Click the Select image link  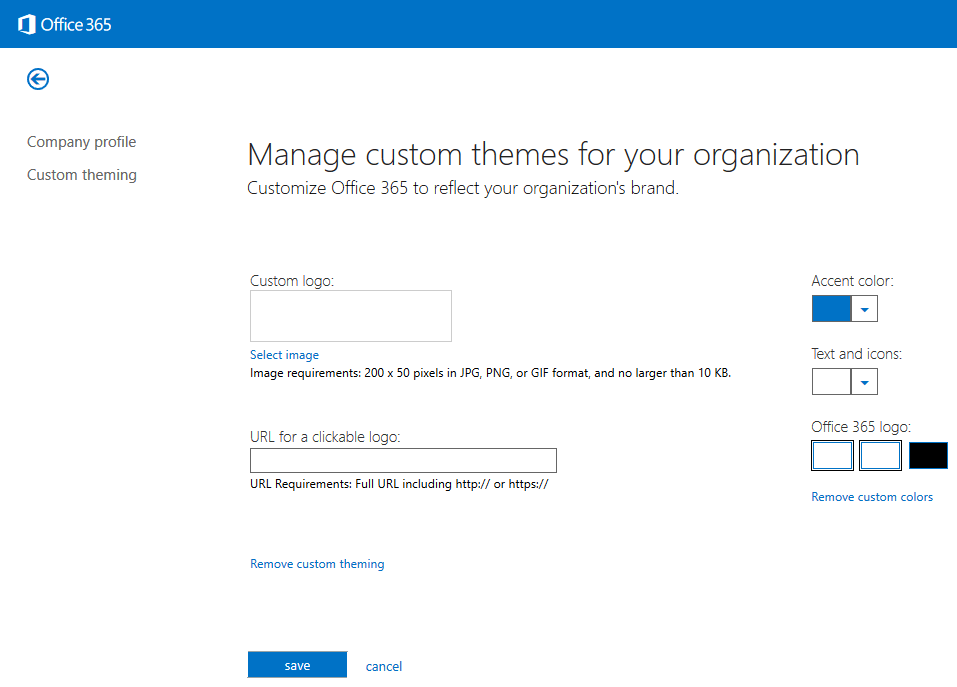[284, 354]
